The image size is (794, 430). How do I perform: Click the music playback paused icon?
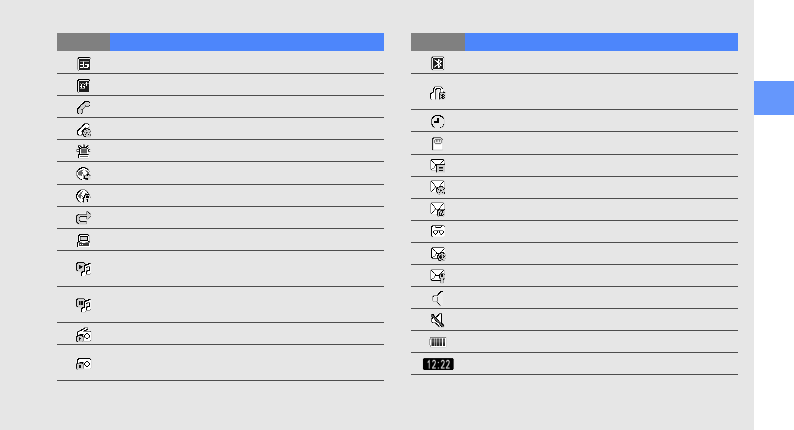click(x=84, y=304)
